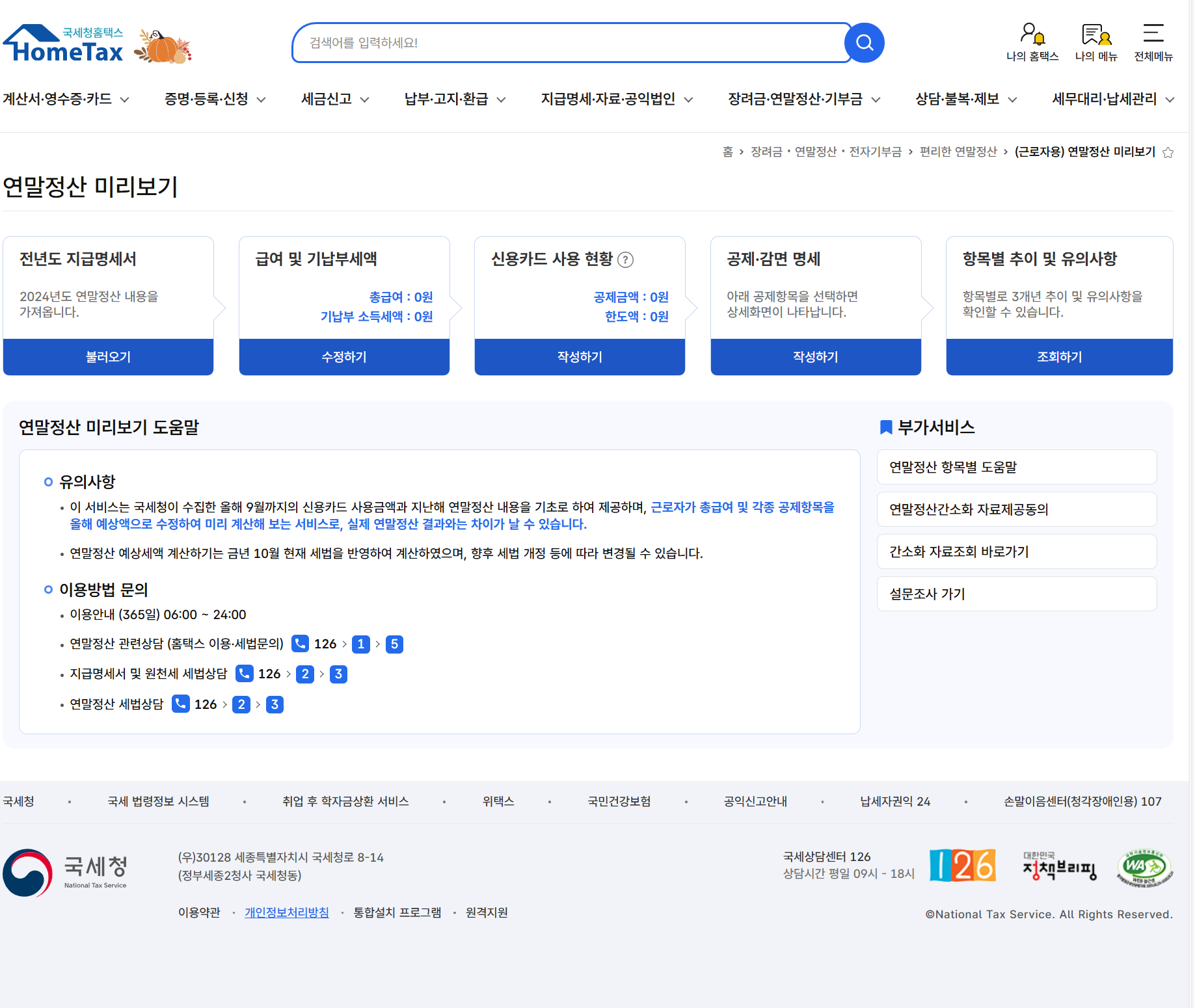This screenshot has width=1195, height=1008.
Task: Click phone icon beside 지급명세서 및 원천세 세법상담
Action: click(244, 674)
